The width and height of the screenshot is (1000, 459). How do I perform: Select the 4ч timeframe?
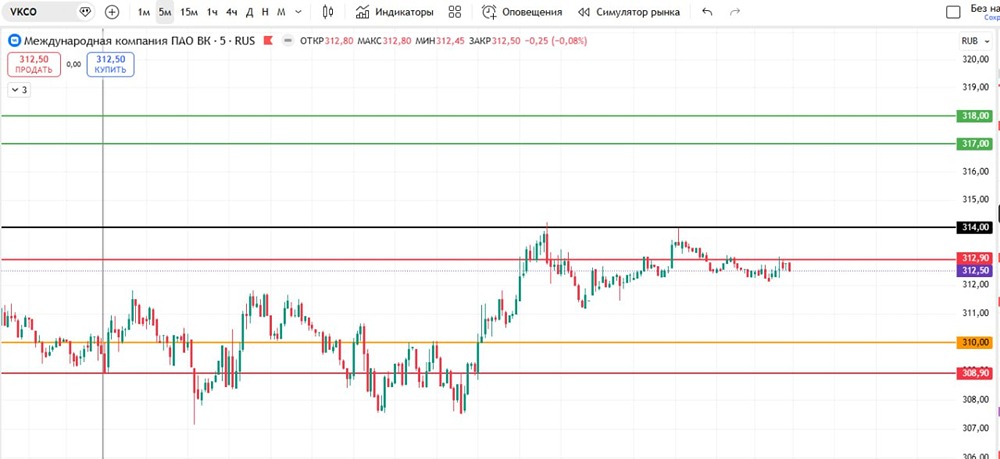tap(232, 12)
